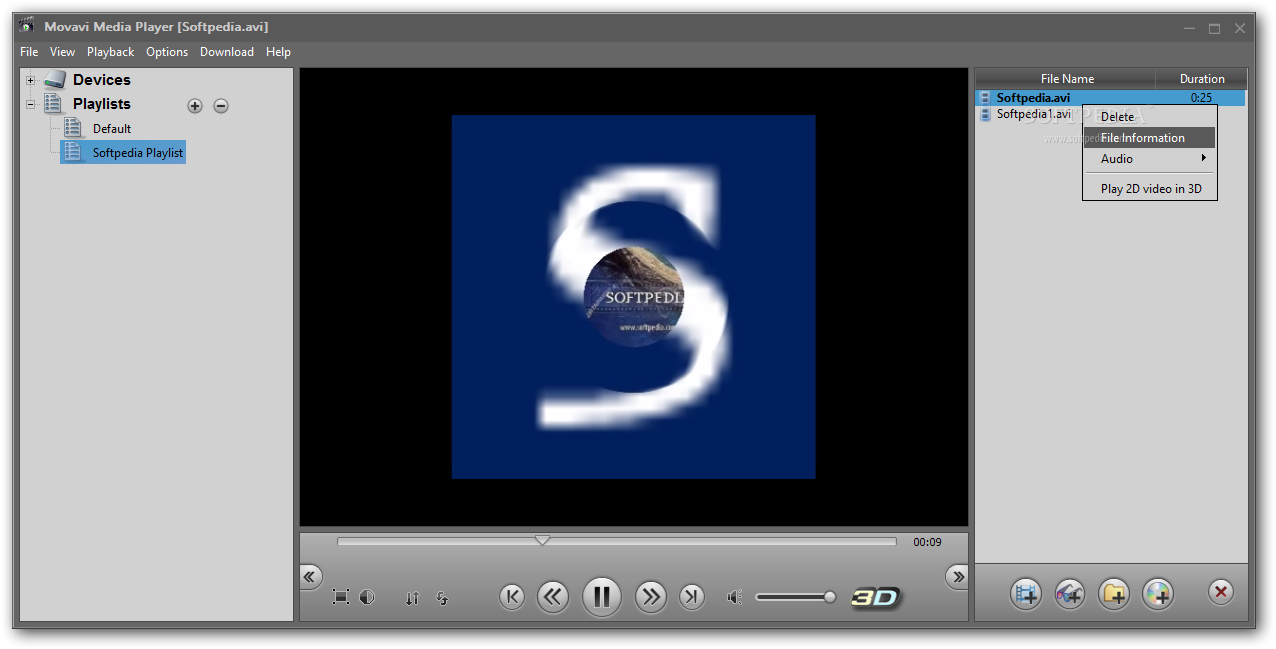1276x649 pixels.
Task: Remove item with the red X button
Action: (x=1220, y=592)
